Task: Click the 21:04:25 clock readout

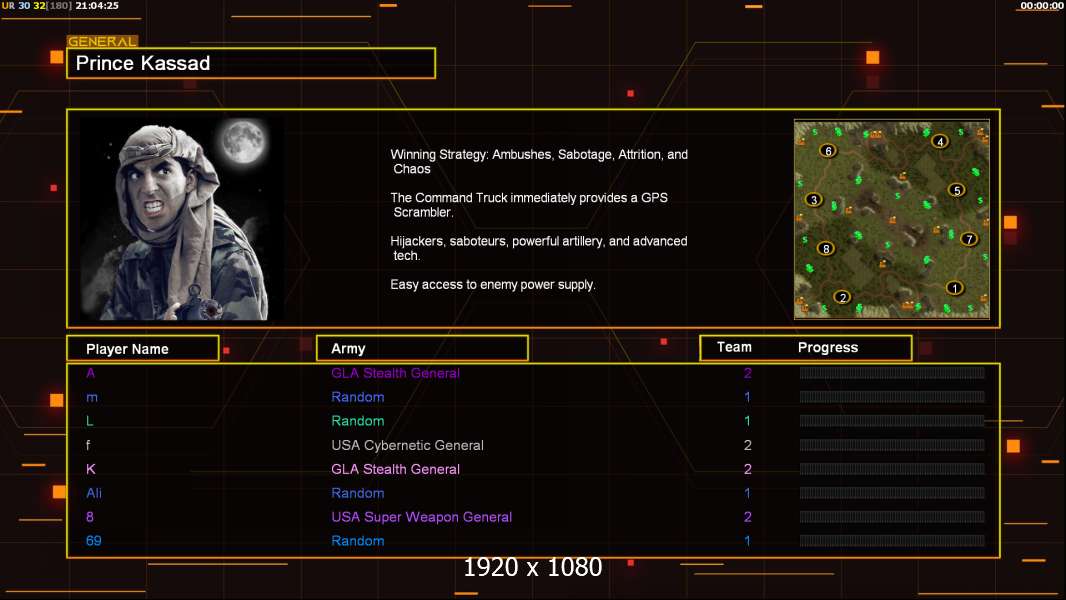Action: tap(97, 5)
